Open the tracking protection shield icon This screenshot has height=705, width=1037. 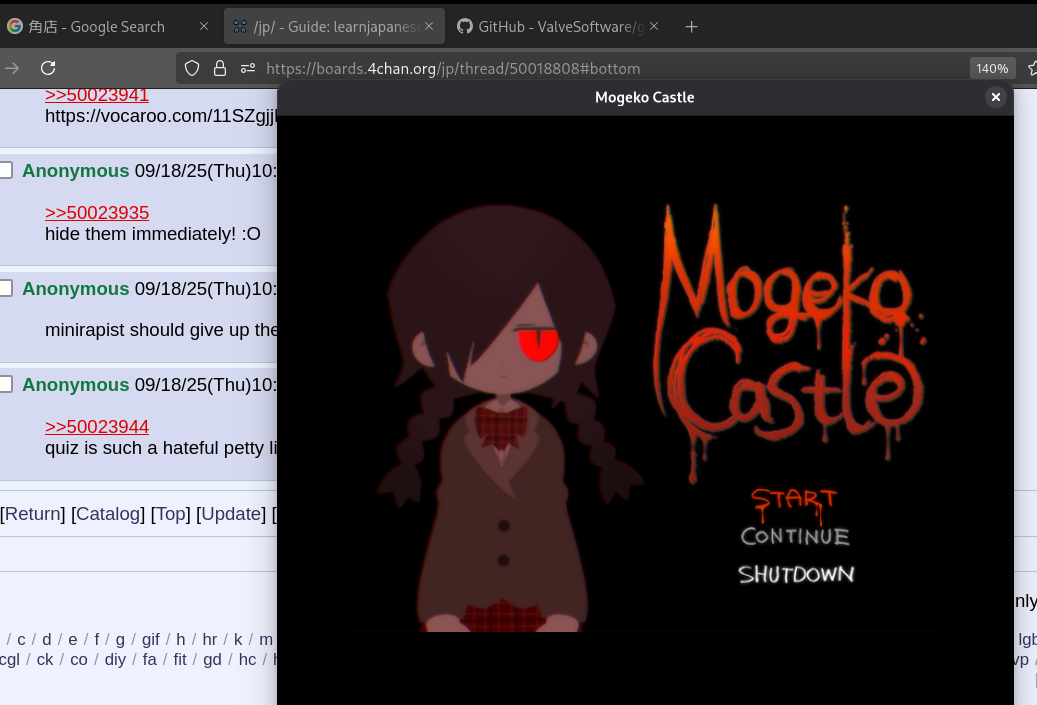click(x=192, y=68)
